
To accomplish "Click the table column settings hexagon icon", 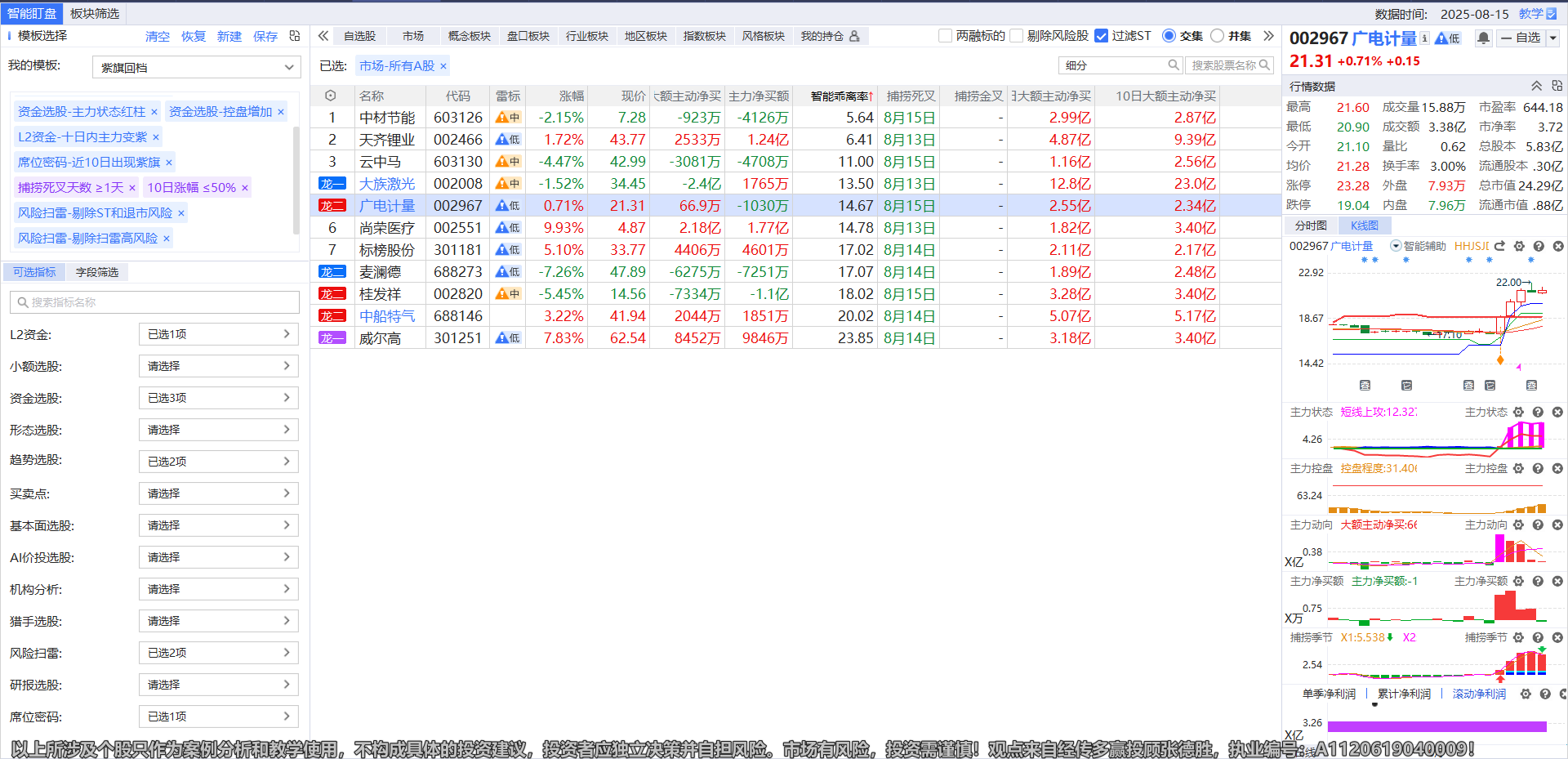I will coord(331,96).
